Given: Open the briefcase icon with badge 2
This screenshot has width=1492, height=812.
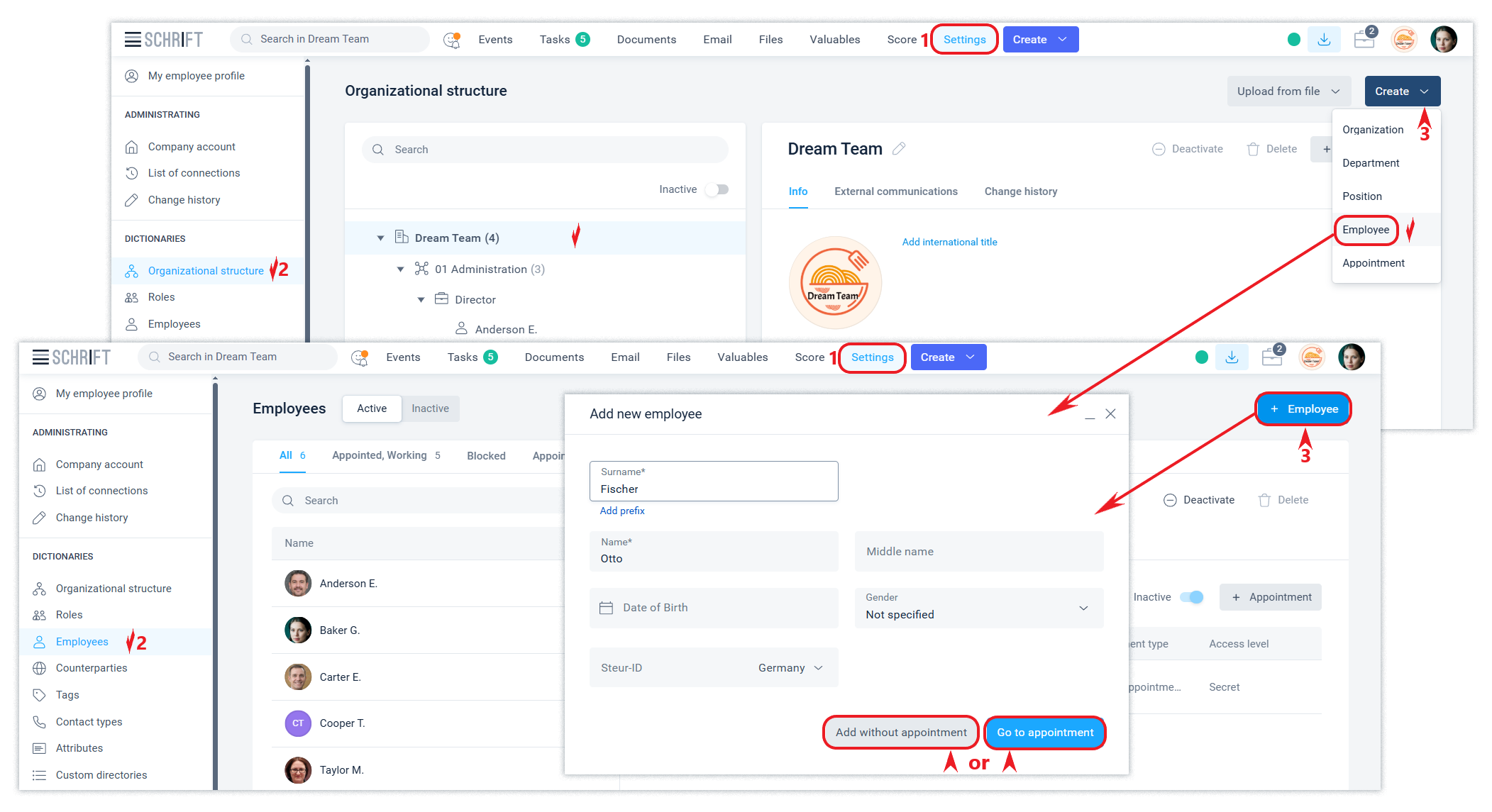Looking at the screenshot, I should tap(1364, 39).
